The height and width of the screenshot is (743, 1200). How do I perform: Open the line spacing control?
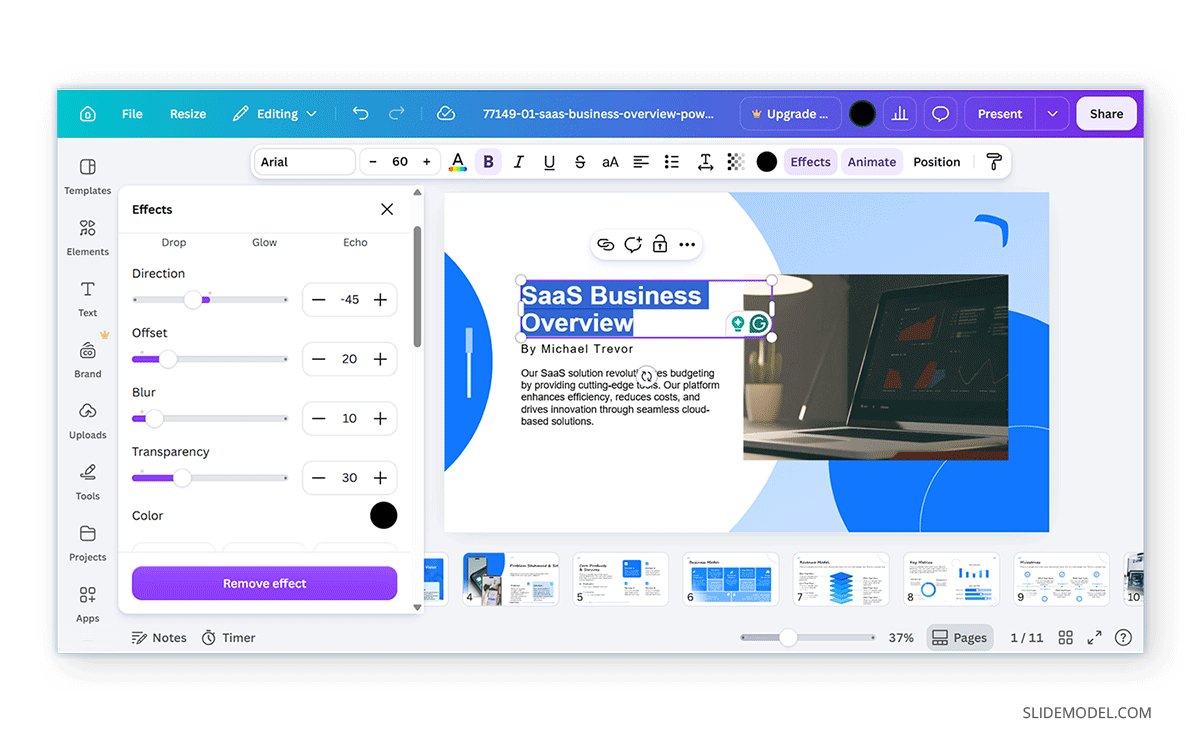click(x=705, y=162)
